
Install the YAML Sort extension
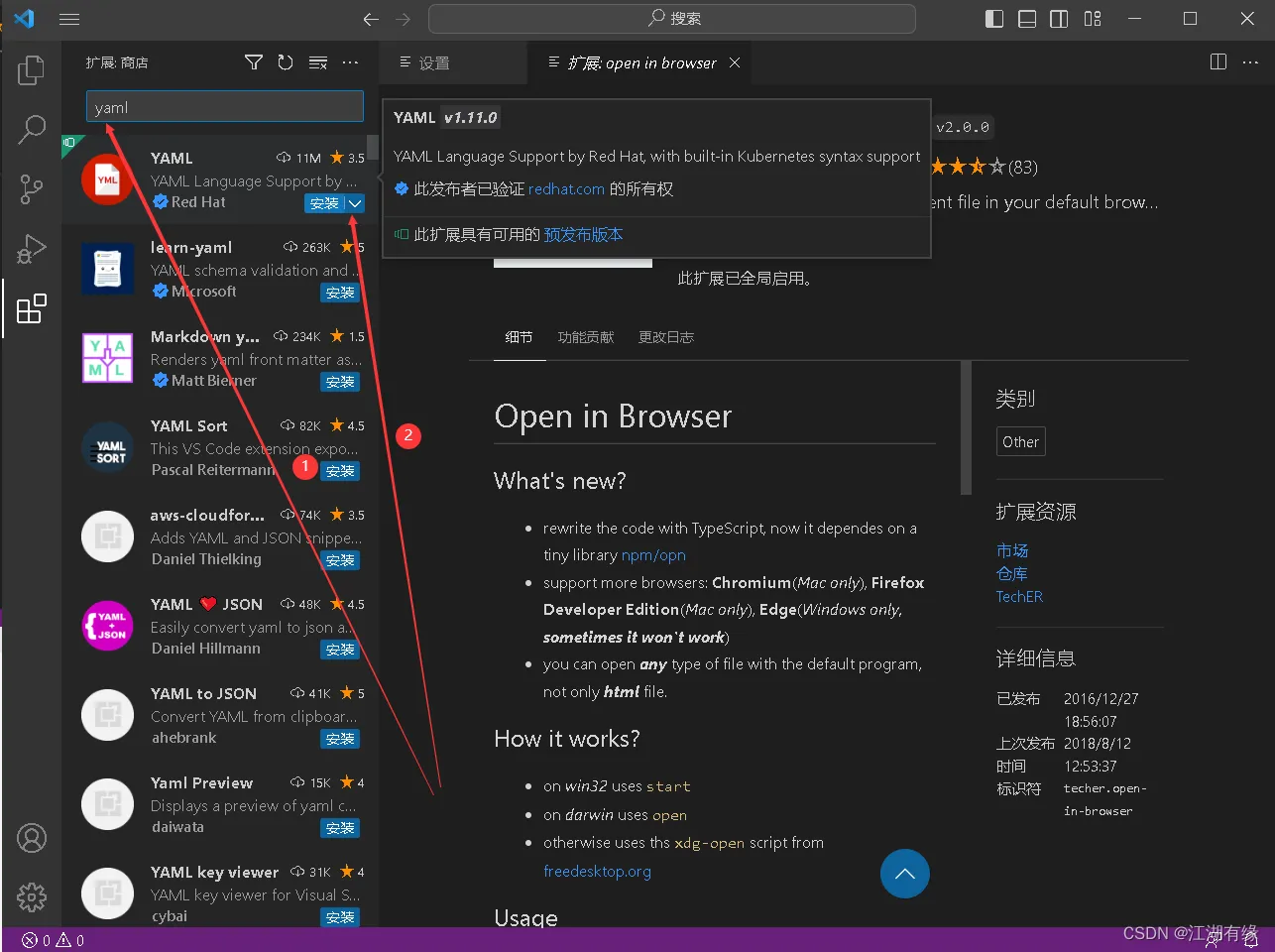[340, 471]
